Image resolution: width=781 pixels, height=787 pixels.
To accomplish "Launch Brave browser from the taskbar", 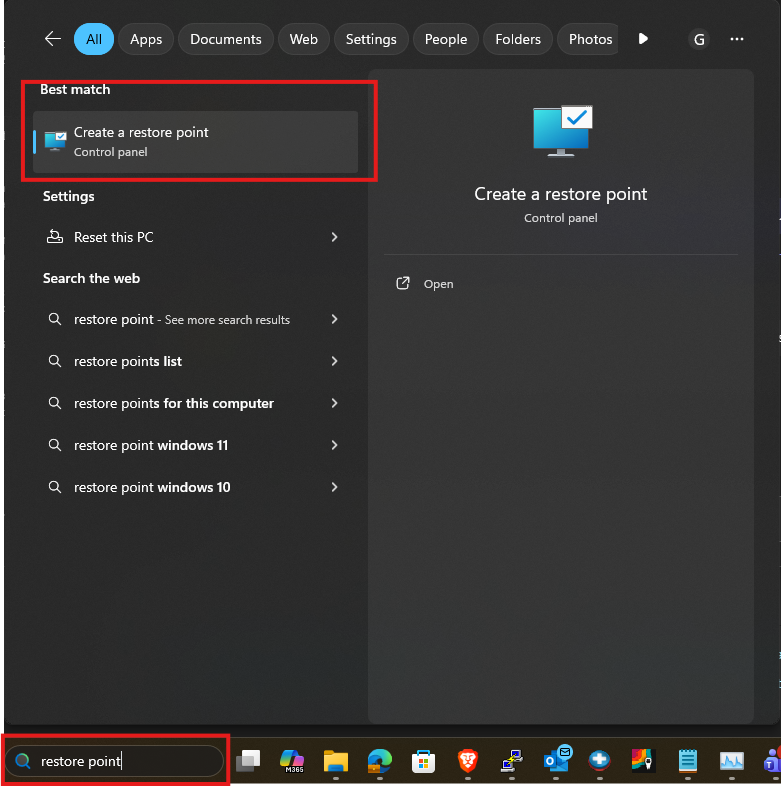I will coord(467,760).
